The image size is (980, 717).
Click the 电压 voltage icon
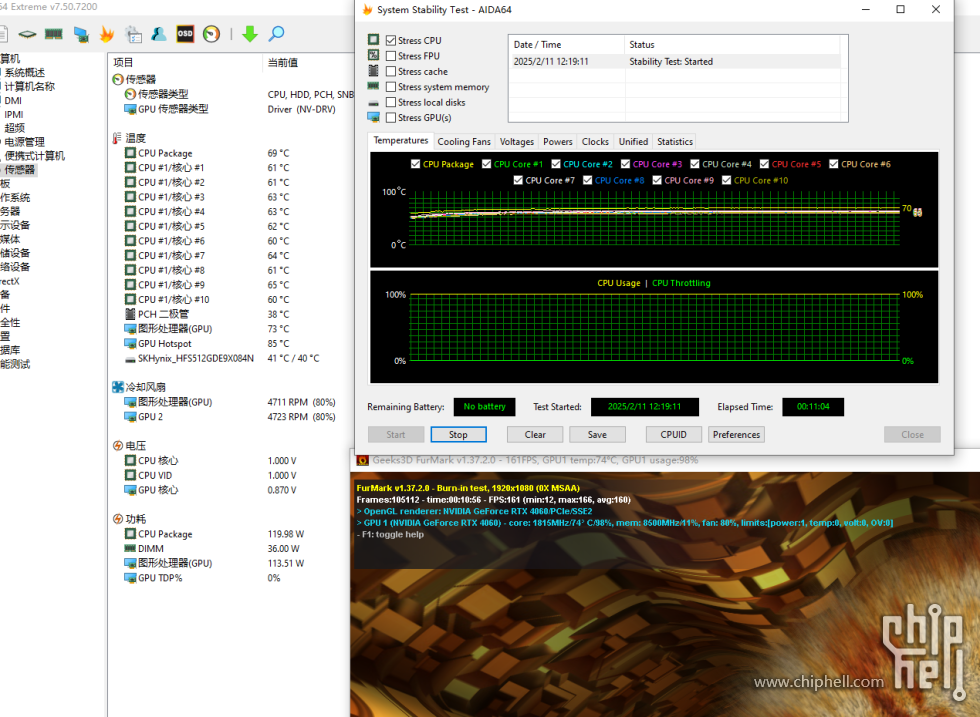click(118, 446)
